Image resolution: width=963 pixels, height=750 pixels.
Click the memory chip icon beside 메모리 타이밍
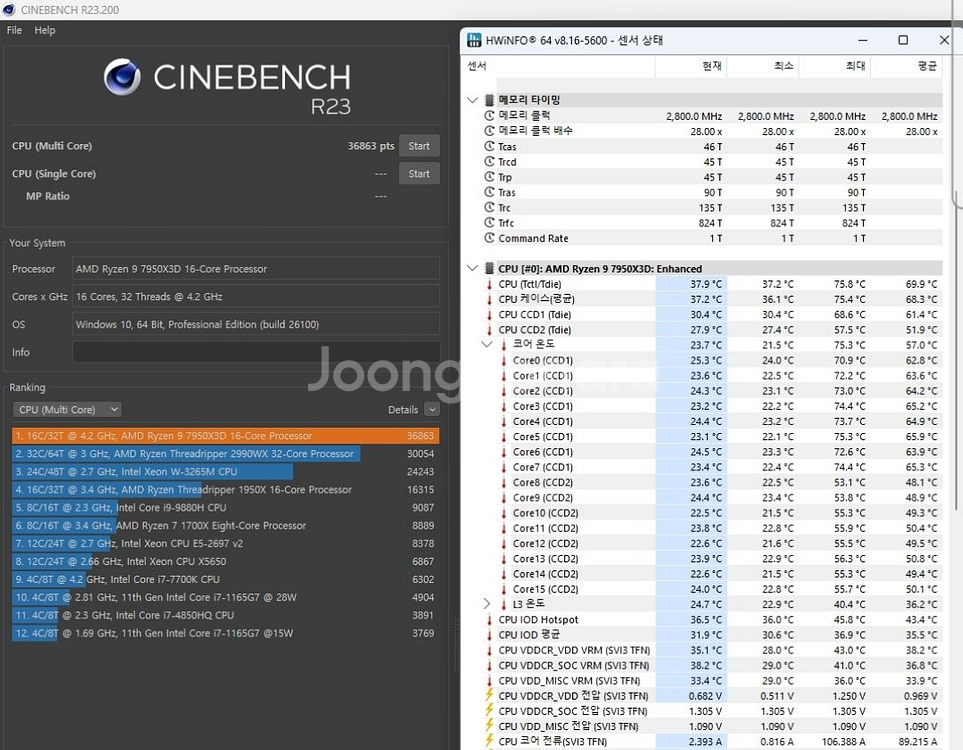489,100
